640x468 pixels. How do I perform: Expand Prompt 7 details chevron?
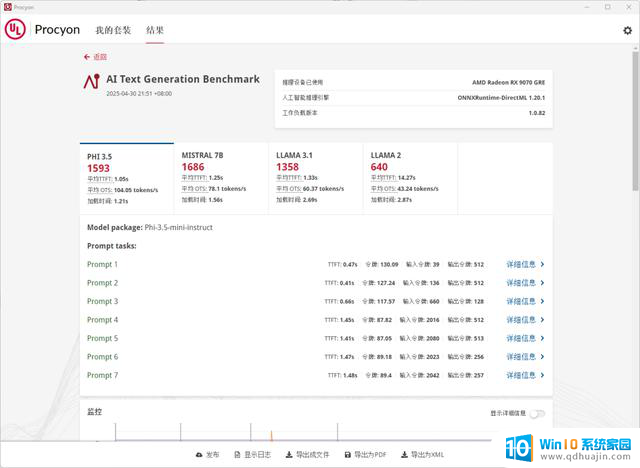(542, 375)
